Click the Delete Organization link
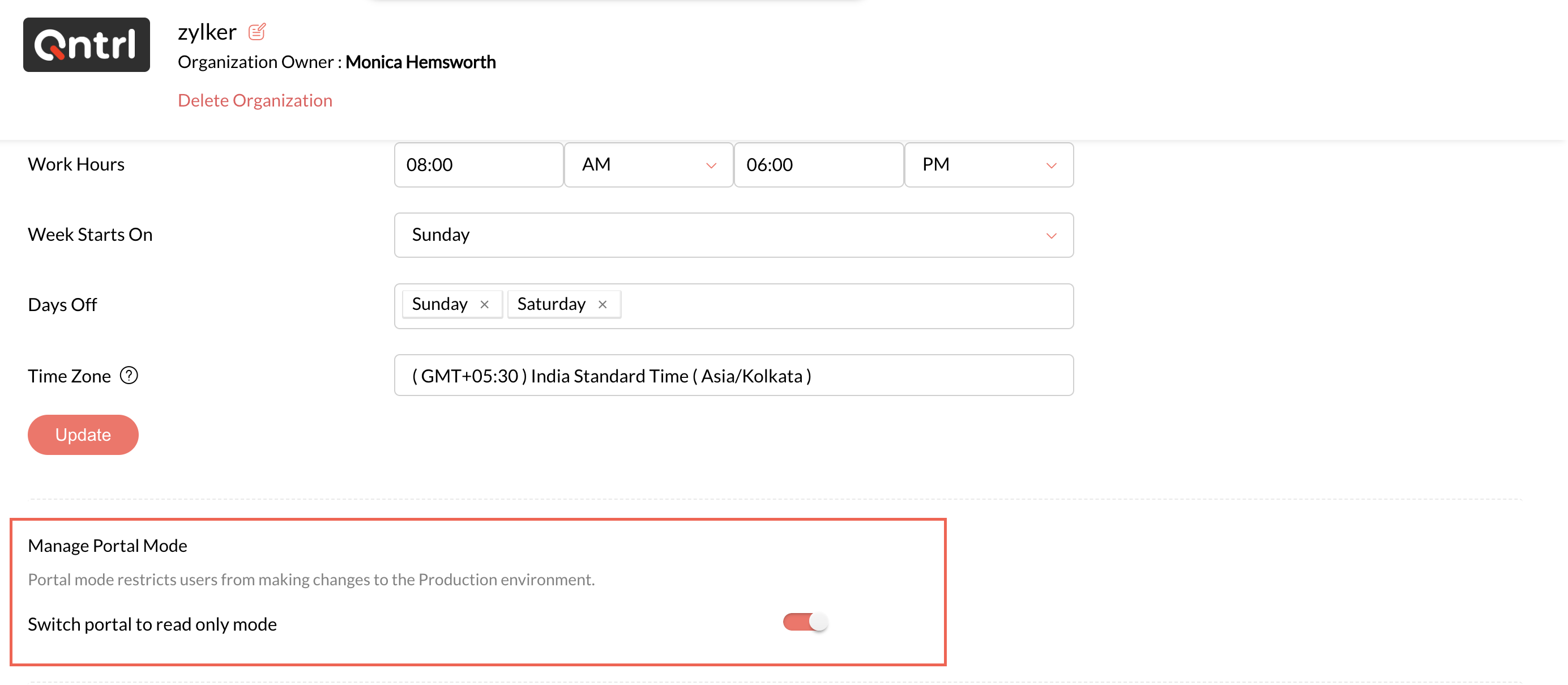This screenshot has height=685, width=1568. tap(255, 100)
